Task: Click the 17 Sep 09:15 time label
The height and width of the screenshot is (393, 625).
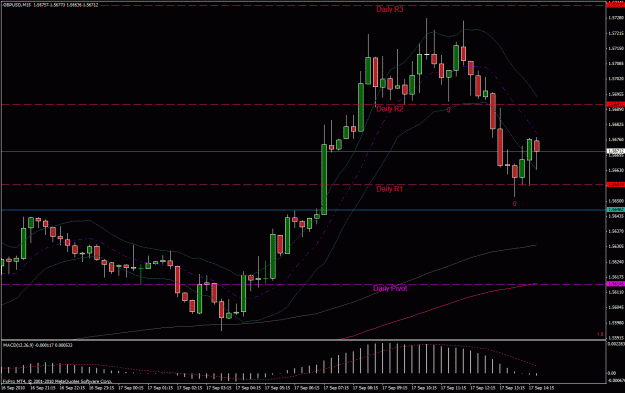Action: point(395,387)
